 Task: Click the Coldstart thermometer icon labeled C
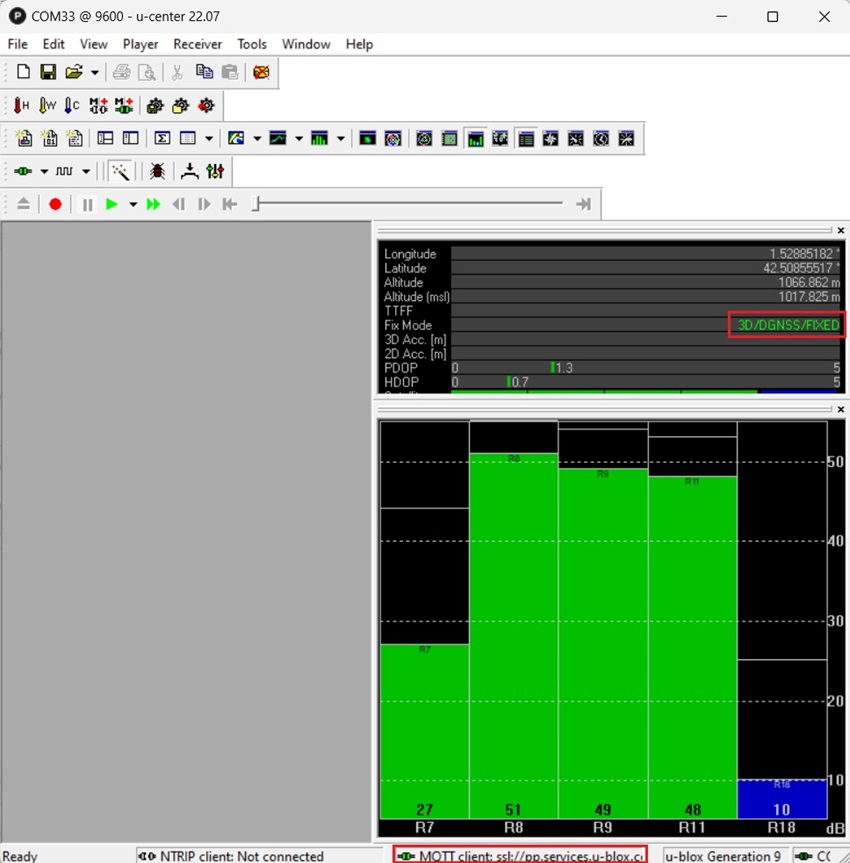71,105
